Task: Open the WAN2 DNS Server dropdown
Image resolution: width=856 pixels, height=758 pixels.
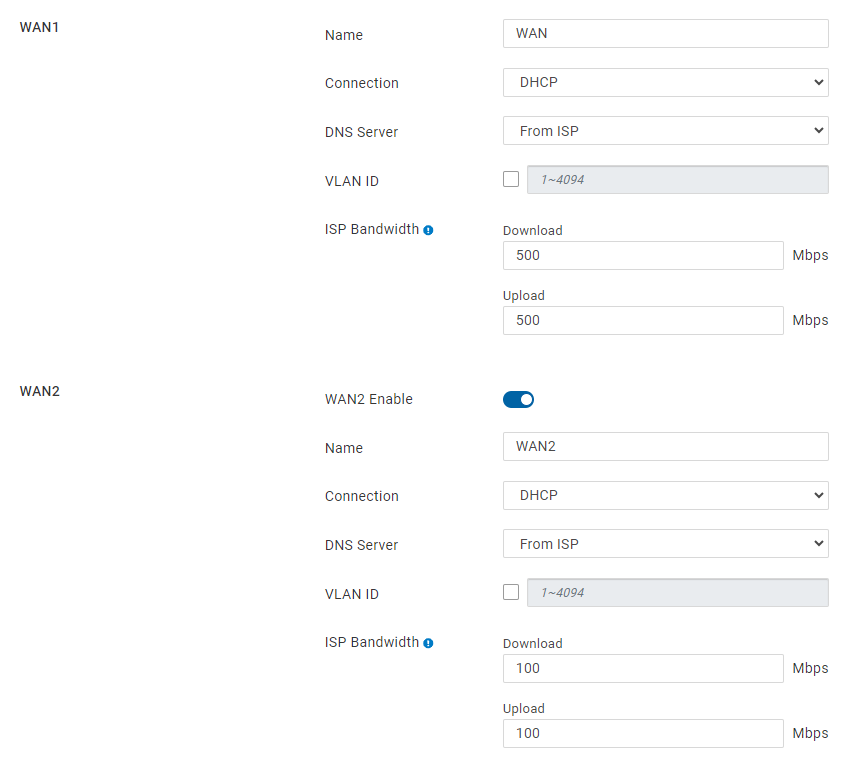Action: coord(665,544)
